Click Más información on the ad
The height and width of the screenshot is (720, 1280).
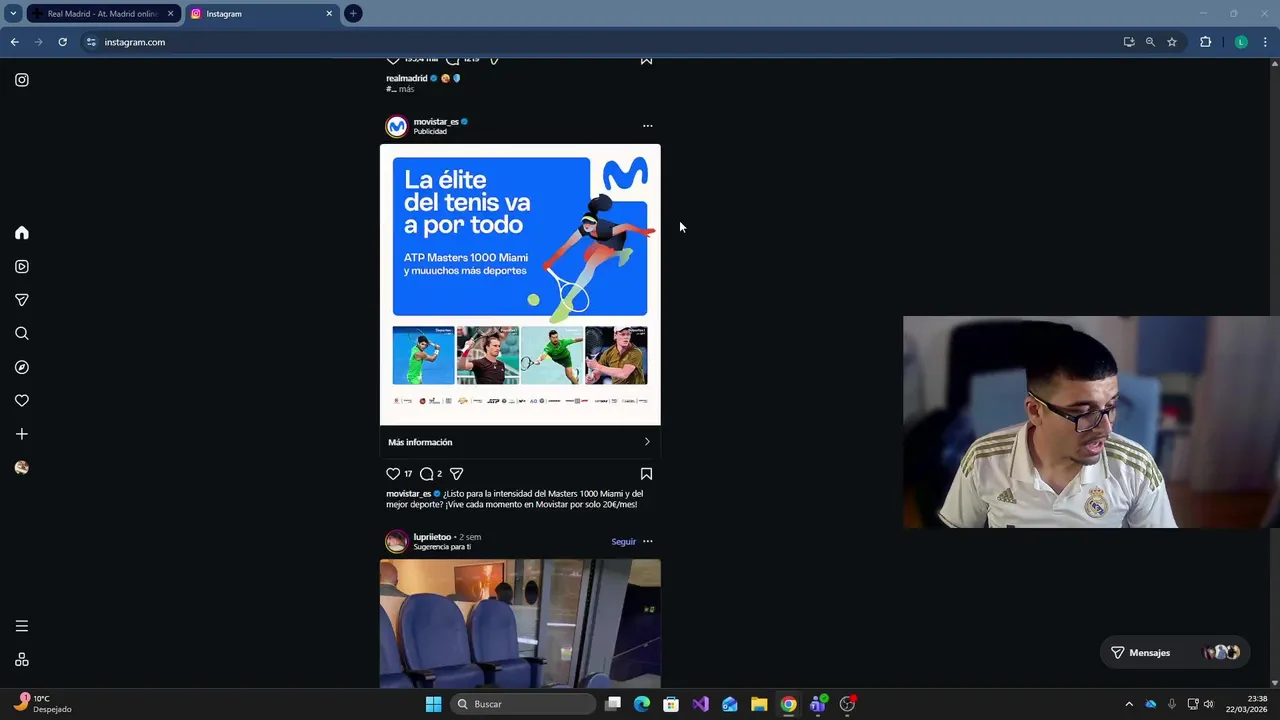tap(520, 442)
